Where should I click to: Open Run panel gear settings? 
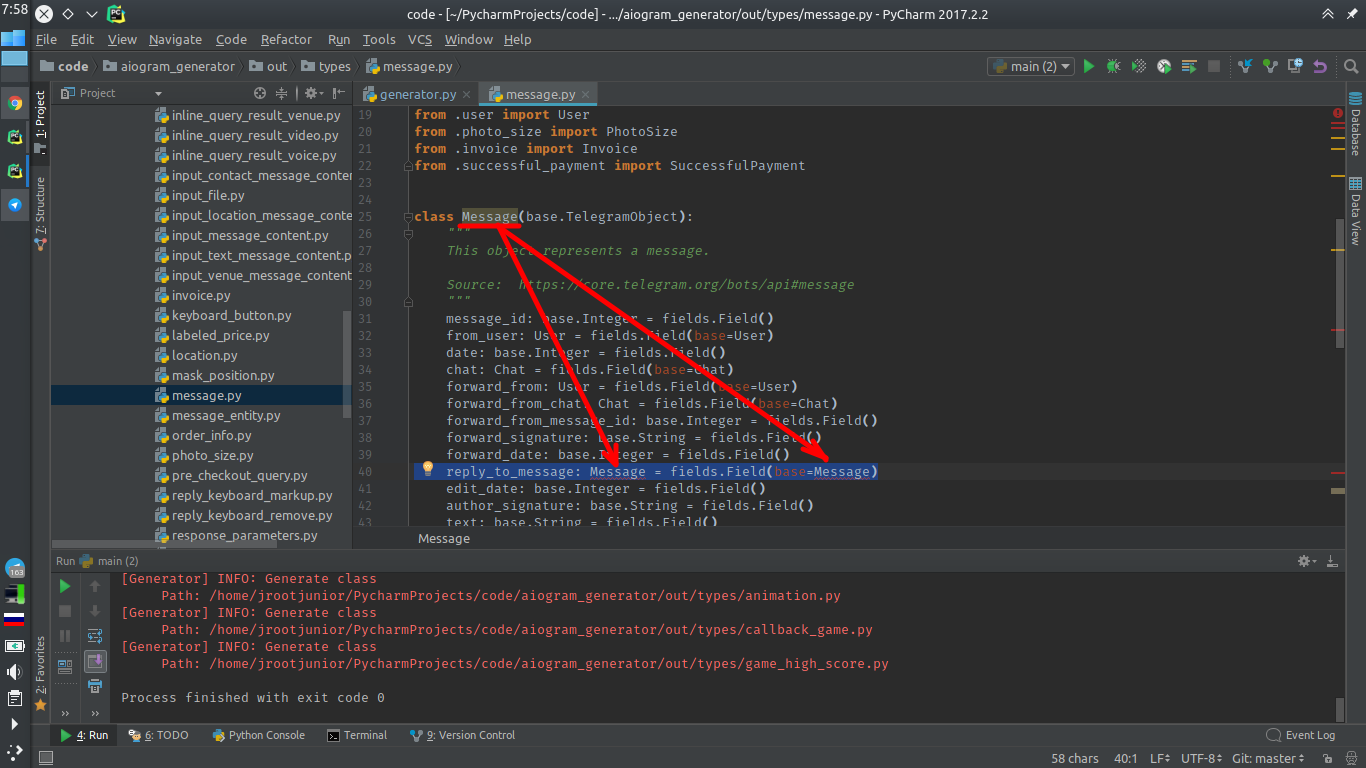(1306, 561)
